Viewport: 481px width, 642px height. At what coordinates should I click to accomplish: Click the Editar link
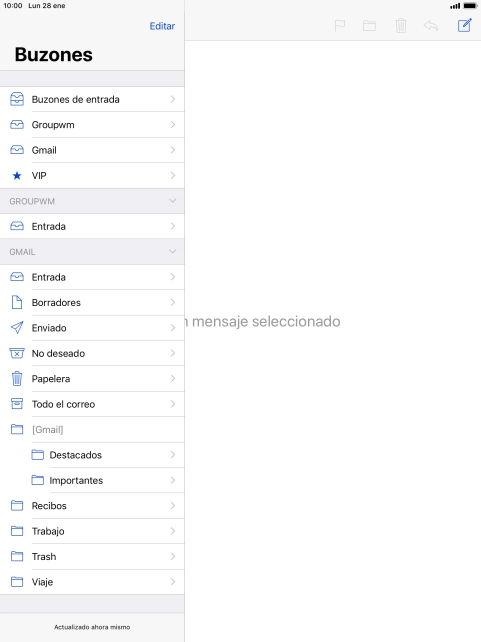tap(162, 26)
